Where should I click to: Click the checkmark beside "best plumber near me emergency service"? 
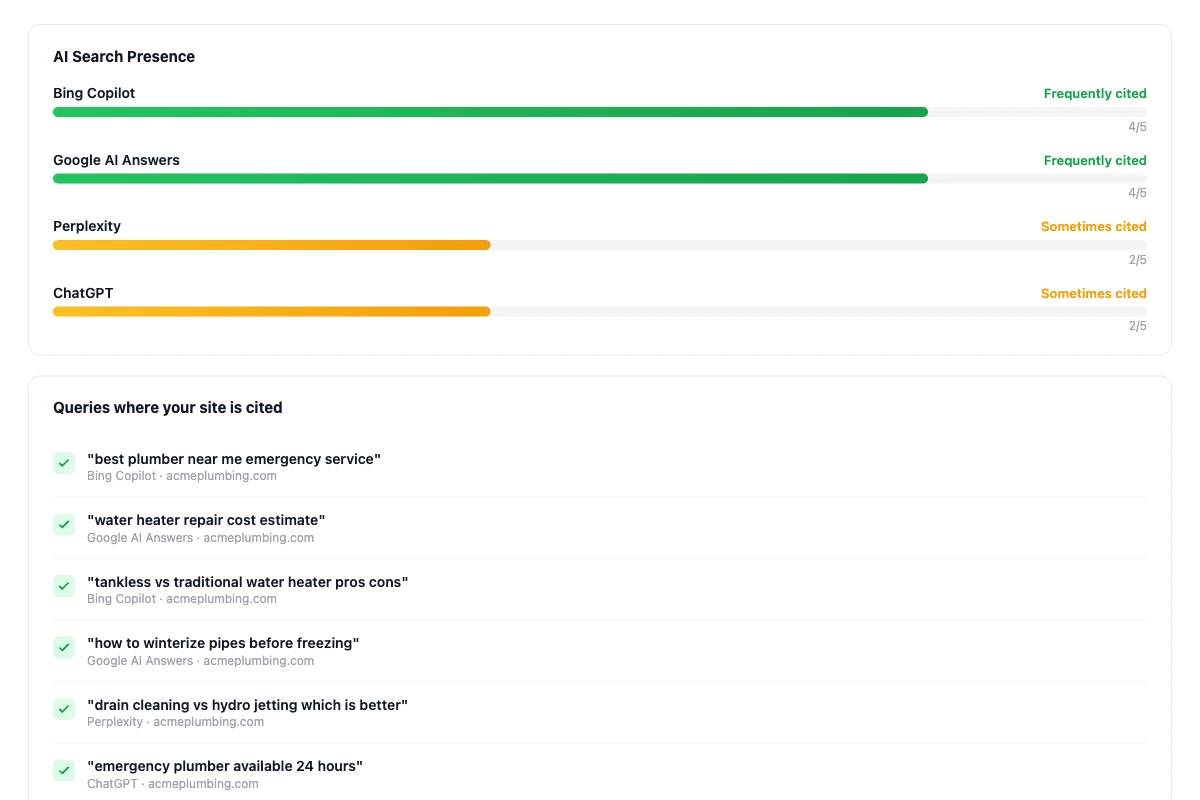[x=64, y=463]
